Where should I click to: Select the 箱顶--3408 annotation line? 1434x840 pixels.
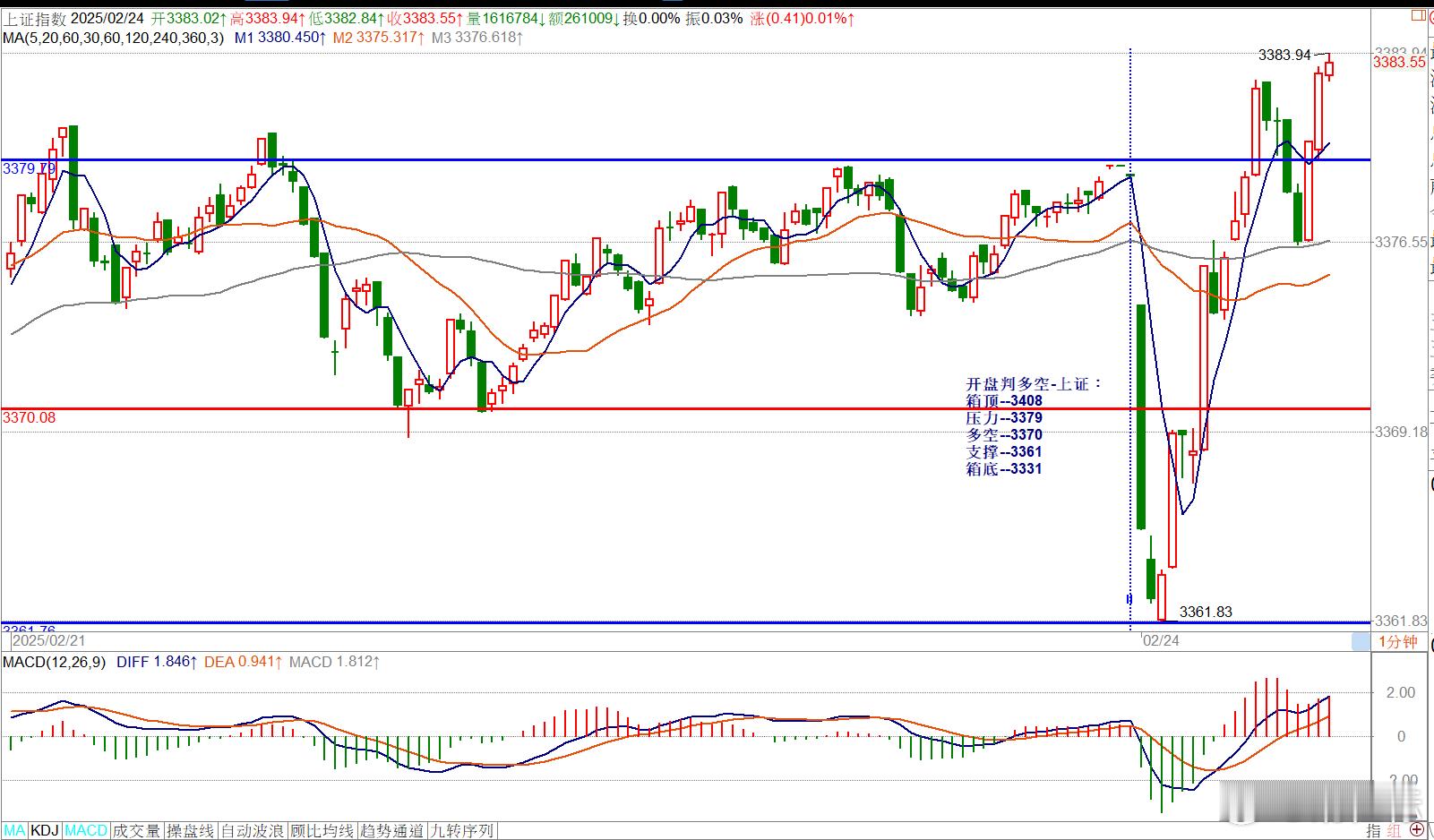pyautogui.click(x=1004, y=400)
